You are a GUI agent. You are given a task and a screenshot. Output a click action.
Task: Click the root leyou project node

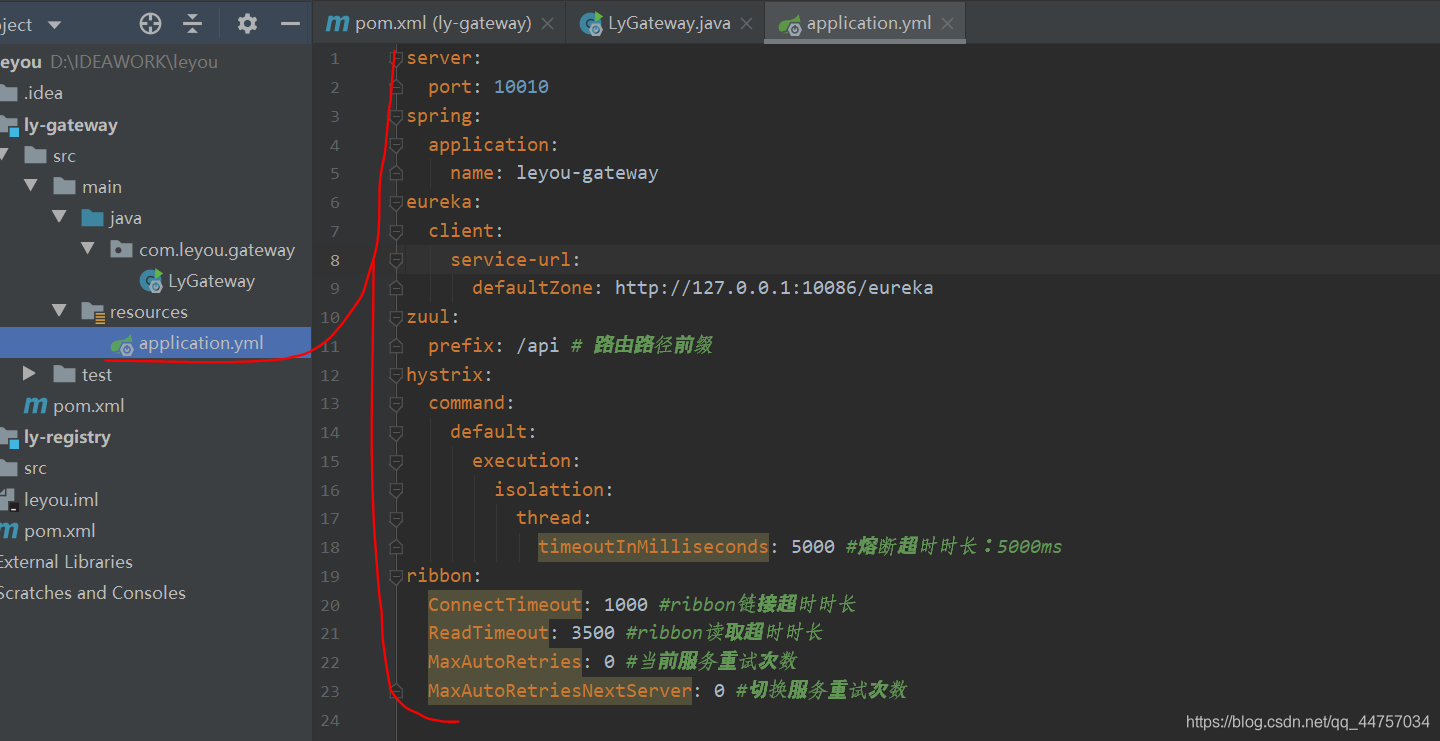coord(108,62)
